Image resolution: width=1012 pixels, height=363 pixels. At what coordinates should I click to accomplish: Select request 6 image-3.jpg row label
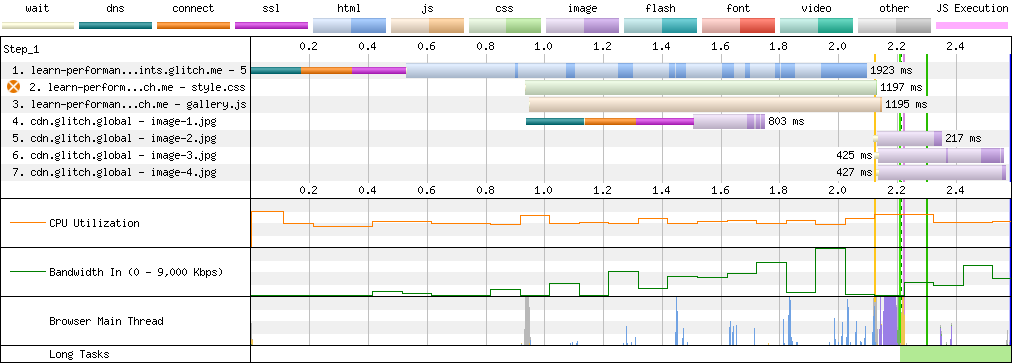point(114,155)
